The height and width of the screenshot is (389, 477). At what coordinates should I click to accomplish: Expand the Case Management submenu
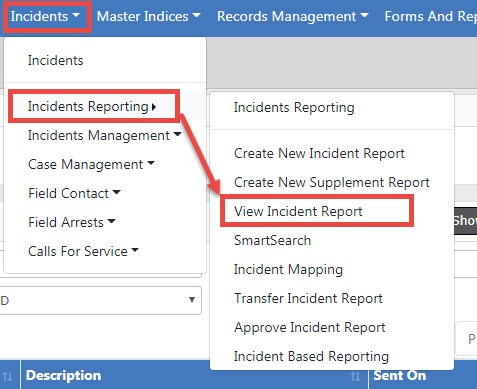91,164
